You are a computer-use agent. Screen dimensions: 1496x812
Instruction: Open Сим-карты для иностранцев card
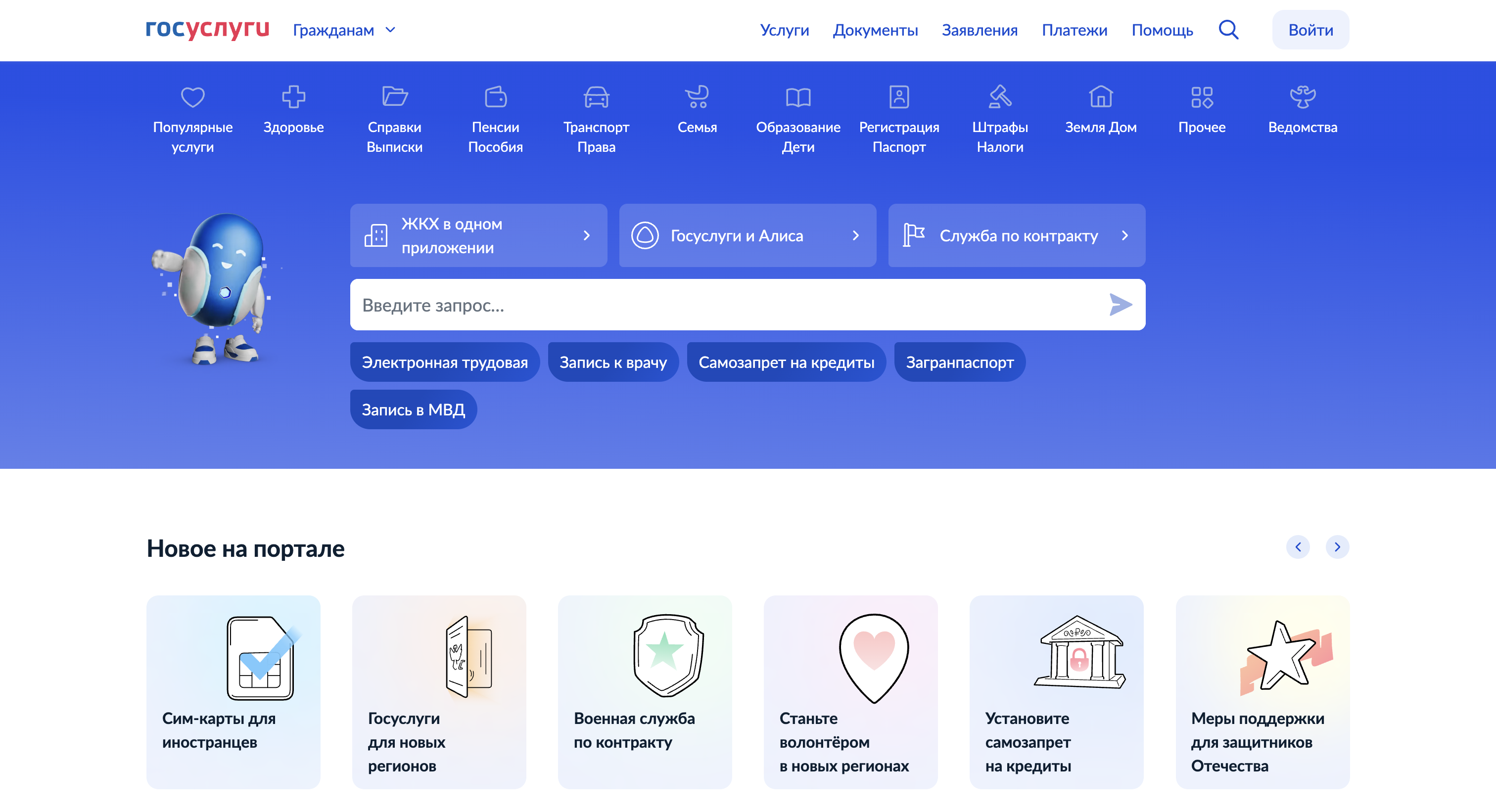234,692
